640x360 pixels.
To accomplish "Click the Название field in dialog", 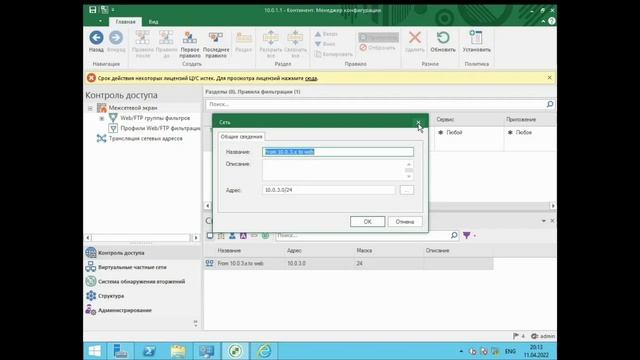I will pyautogui.click(x=338, y=152).
